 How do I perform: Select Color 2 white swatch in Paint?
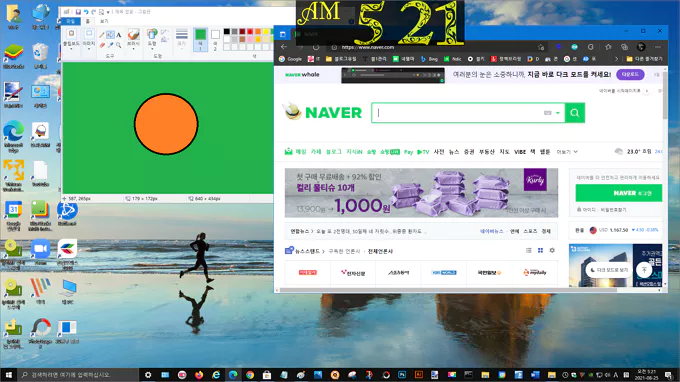click(215, 39)
